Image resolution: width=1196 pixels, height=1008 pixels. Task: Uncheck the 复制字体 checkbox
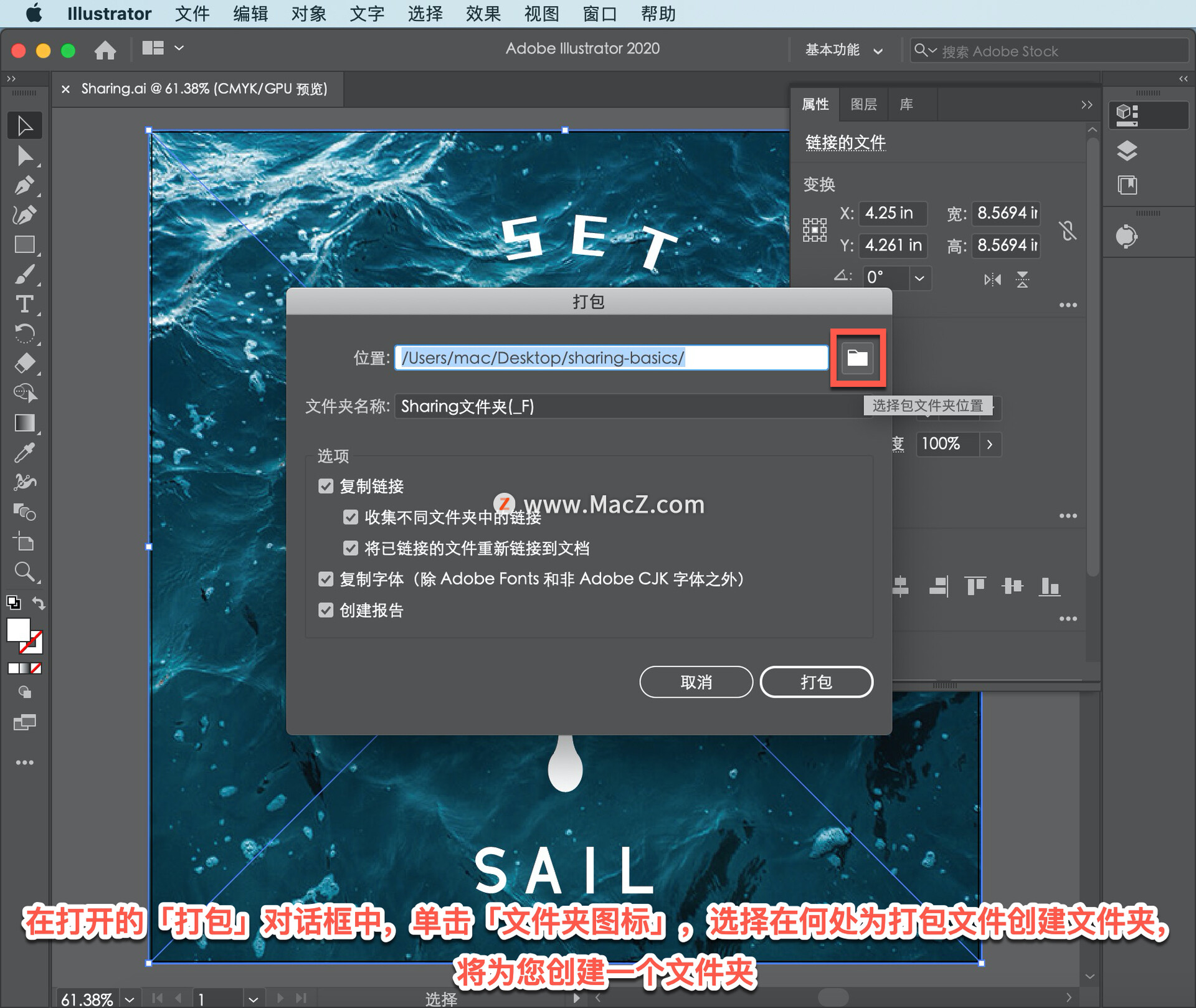coord(326,579)
